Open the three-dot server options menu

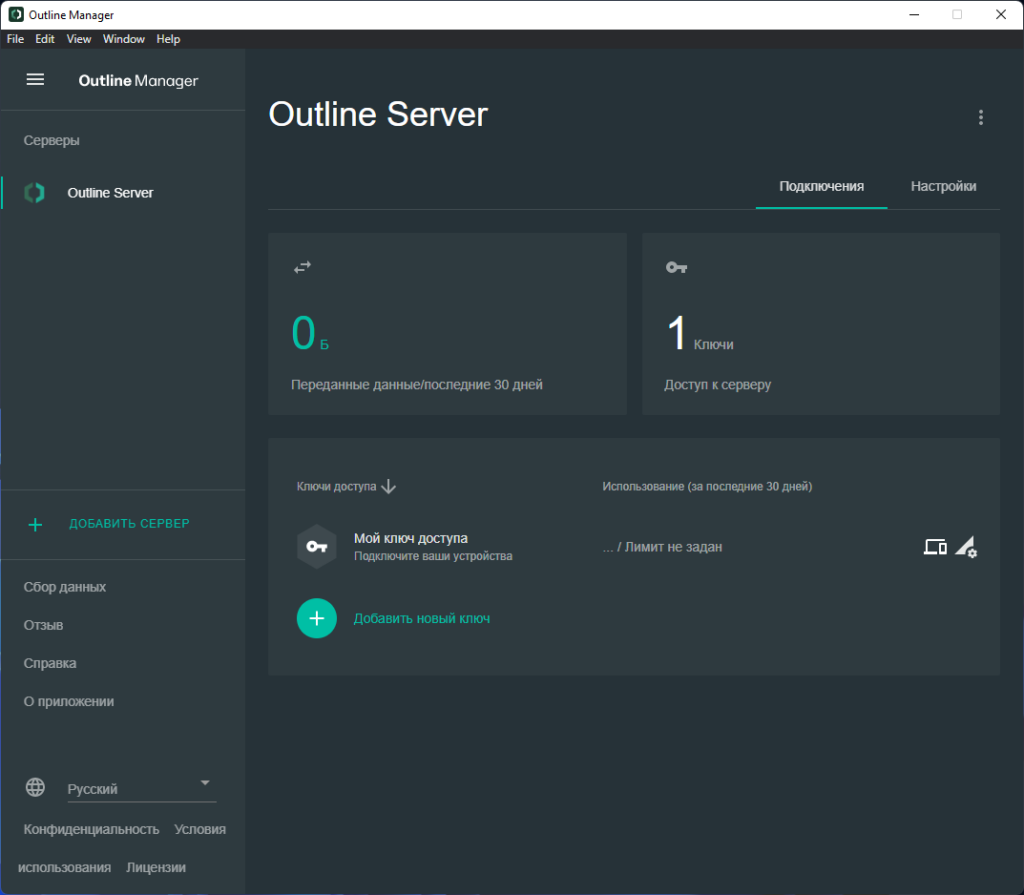tap(980, 118)
